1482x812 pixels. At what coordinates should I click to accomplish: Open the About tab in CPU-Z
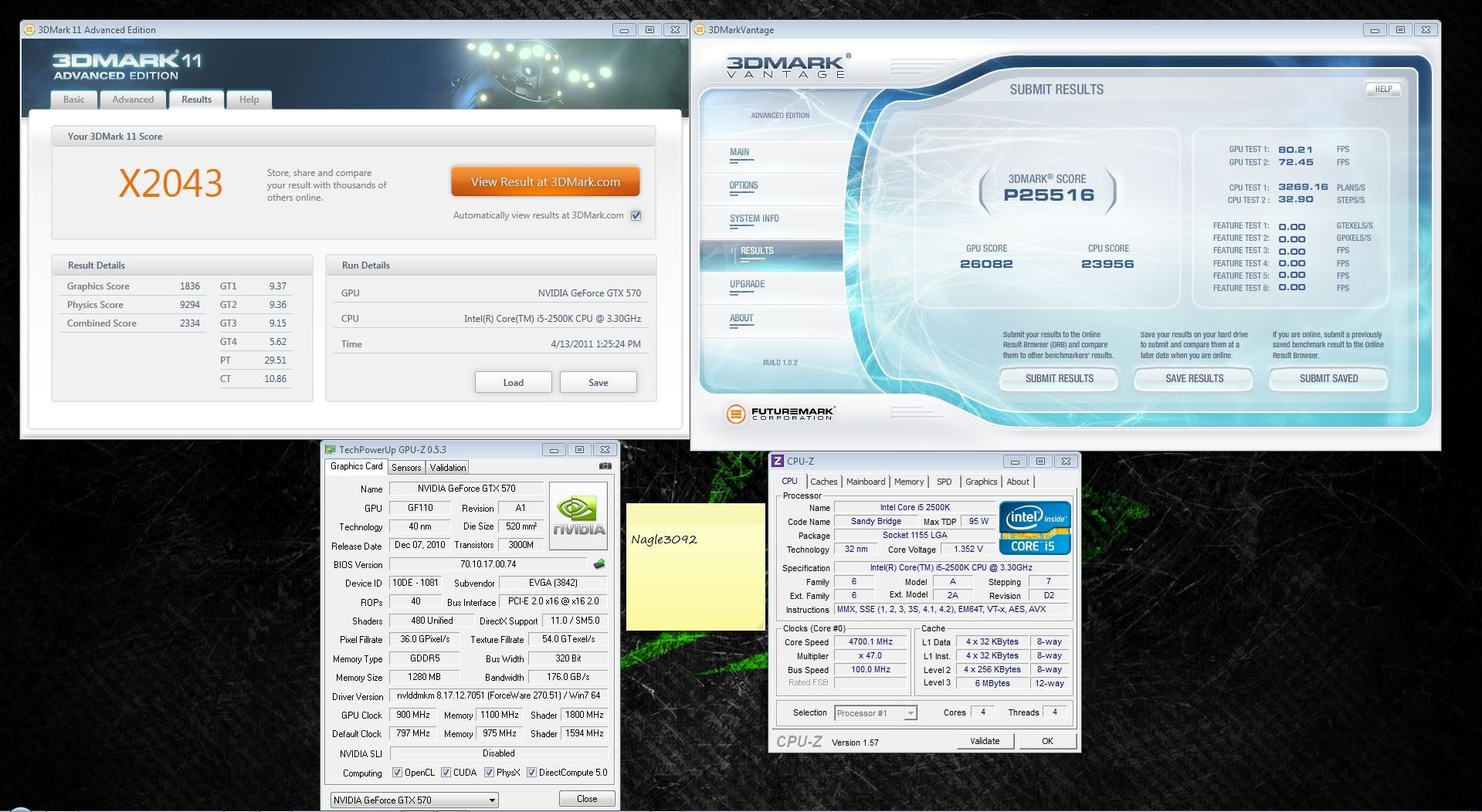click(x=1018, y=482)
